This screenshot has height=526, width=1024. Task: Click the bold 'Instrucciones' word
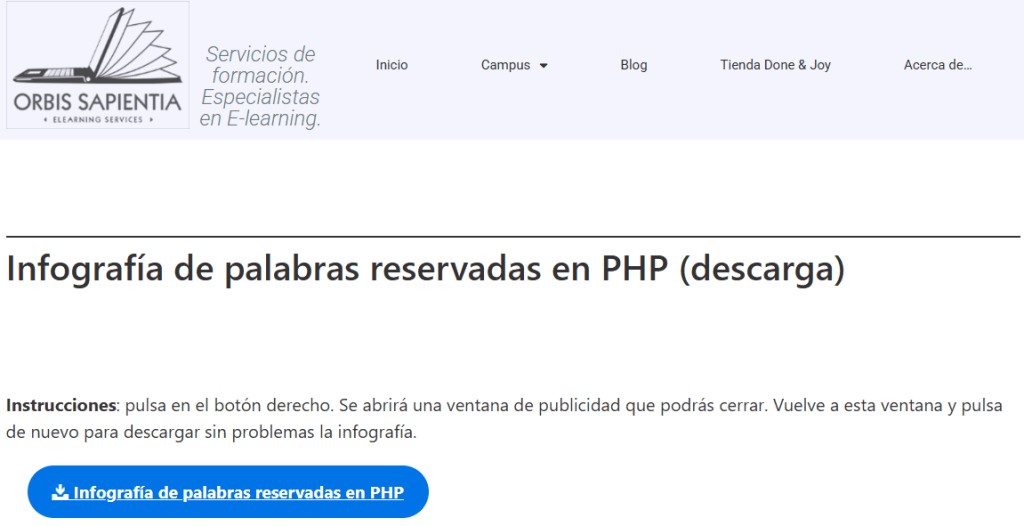61,406
